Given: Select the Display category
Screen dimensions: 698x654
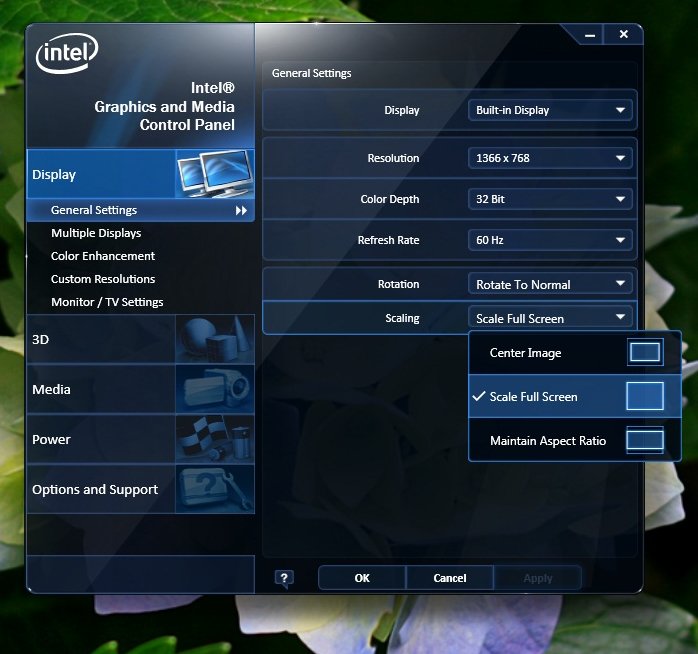Looking at the screenshot, I should point(141,174).
